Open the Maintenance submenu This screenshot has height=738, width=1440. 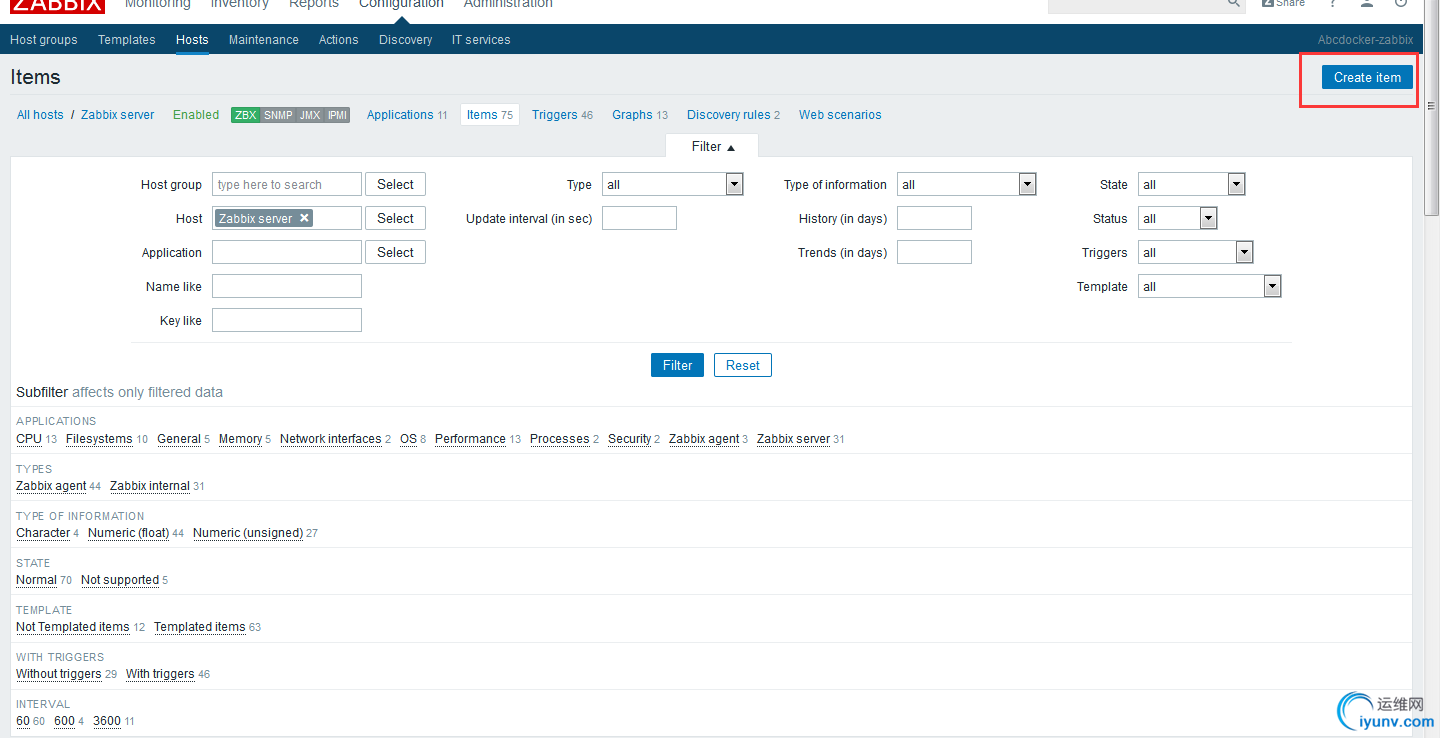[264, 40]
